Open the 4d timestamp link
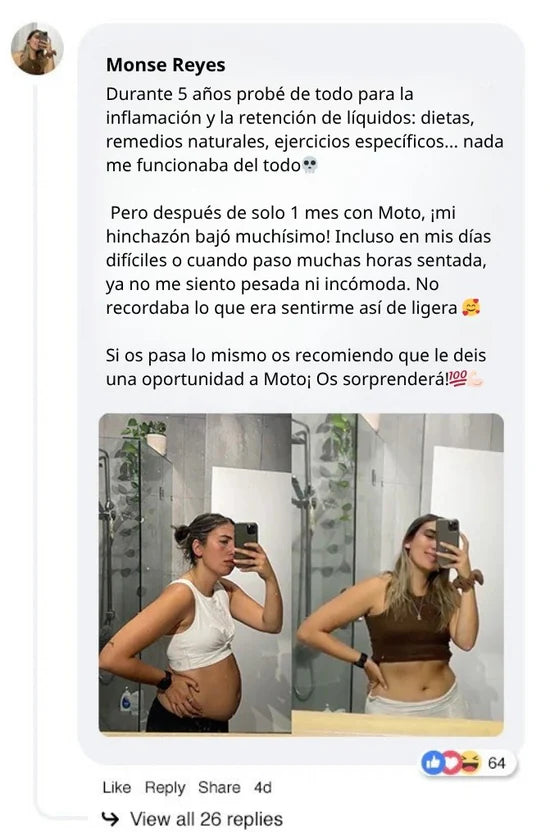Screen dimensions: 550x839 click(262, 787)
